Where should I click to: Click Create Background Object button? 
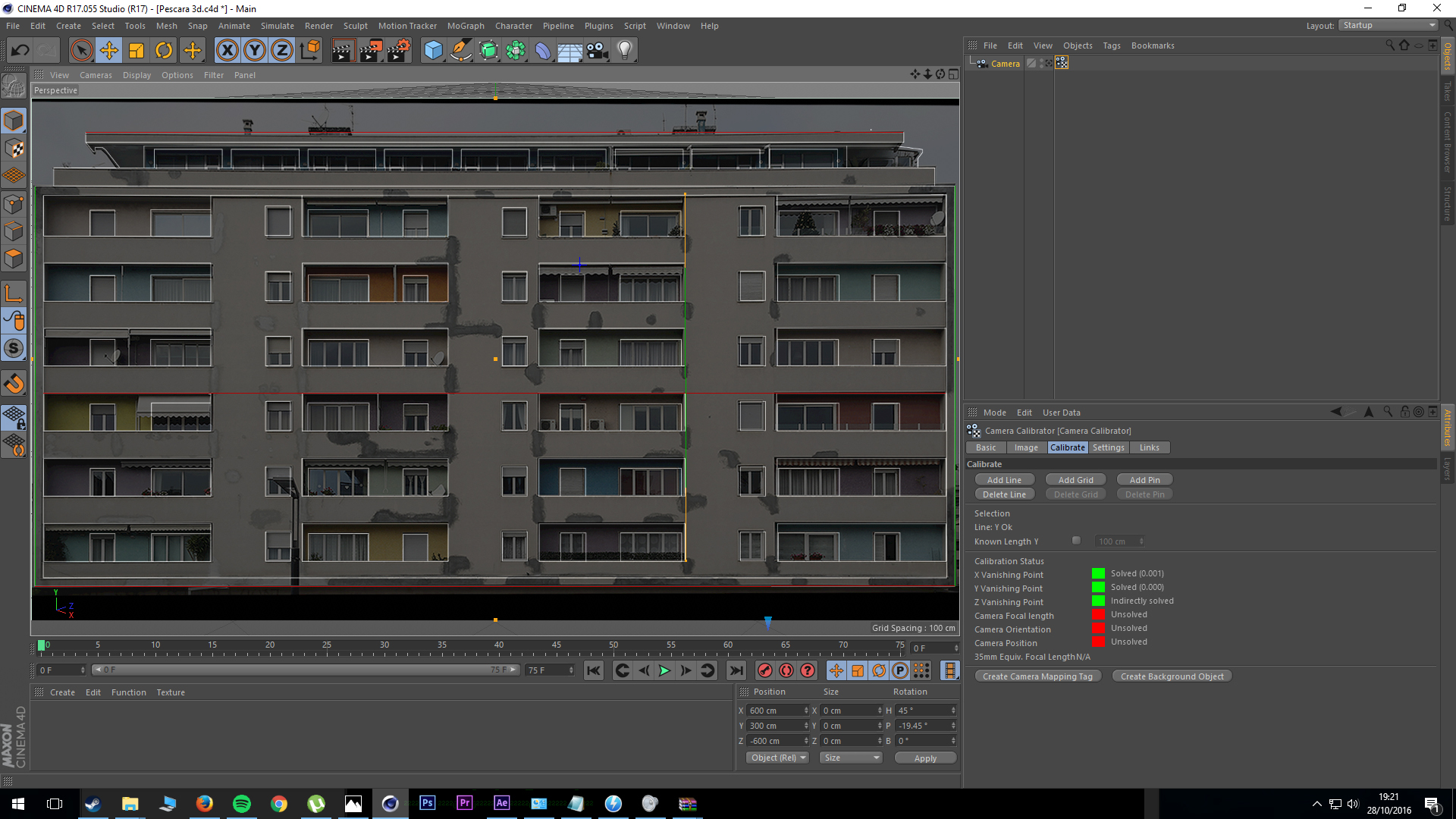coord(1172,676)
